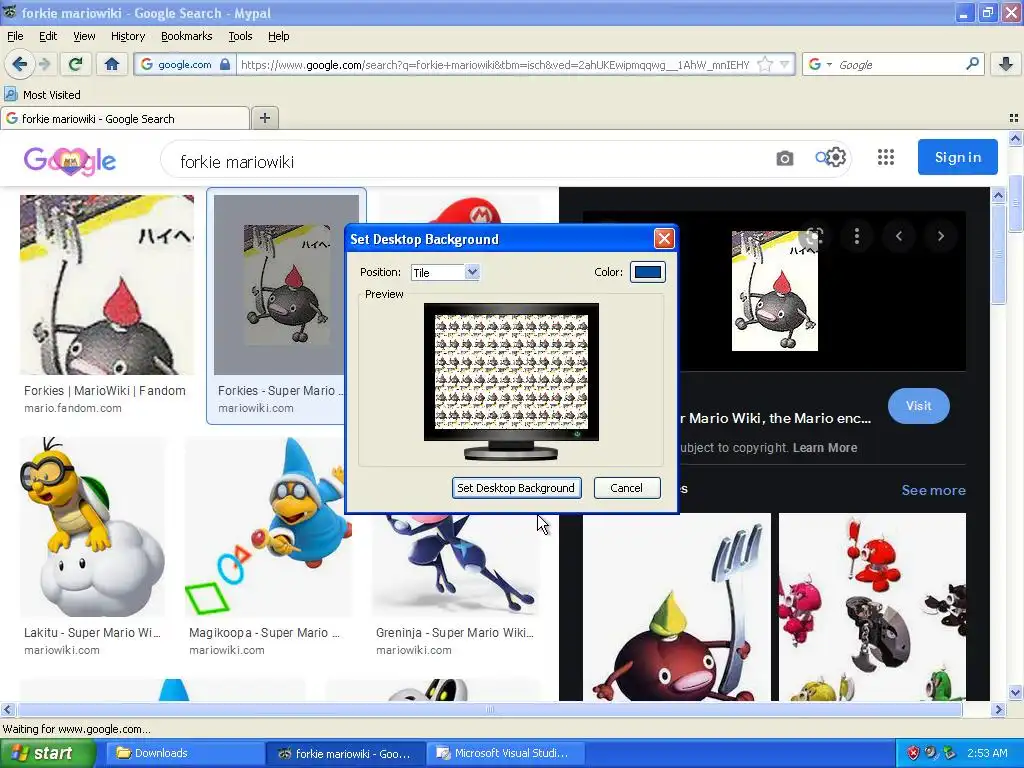Select the forkie mariowiki browser tab
Image resolution: width=1024 pixels, height=768 pixels.
(x=125, y=118)
